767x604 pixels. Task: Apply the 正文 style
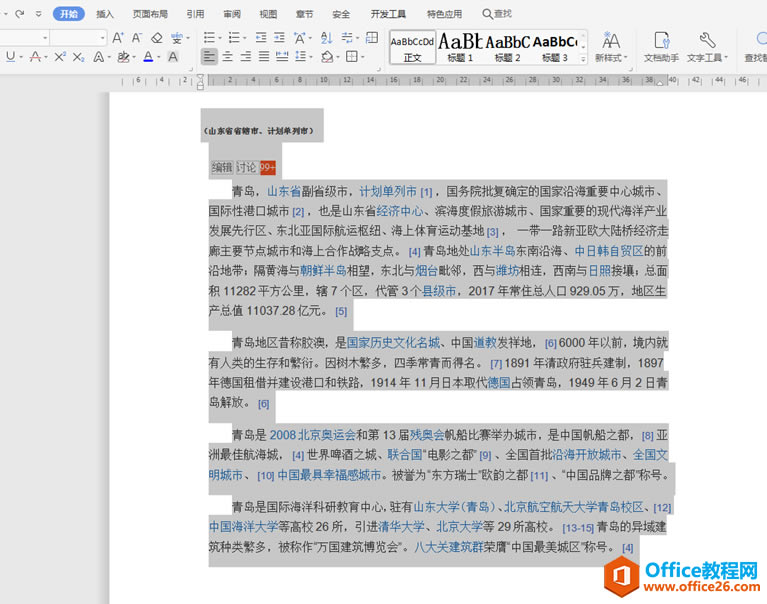pyautogui.click(x=412, y=47)
